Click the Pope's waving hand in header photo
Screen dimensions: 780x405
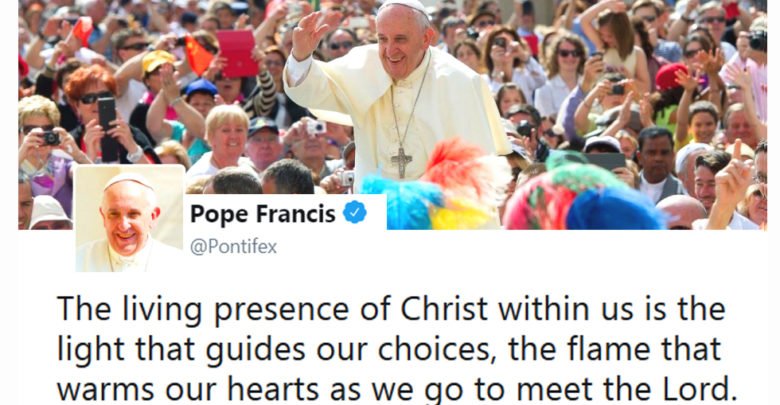312,33
